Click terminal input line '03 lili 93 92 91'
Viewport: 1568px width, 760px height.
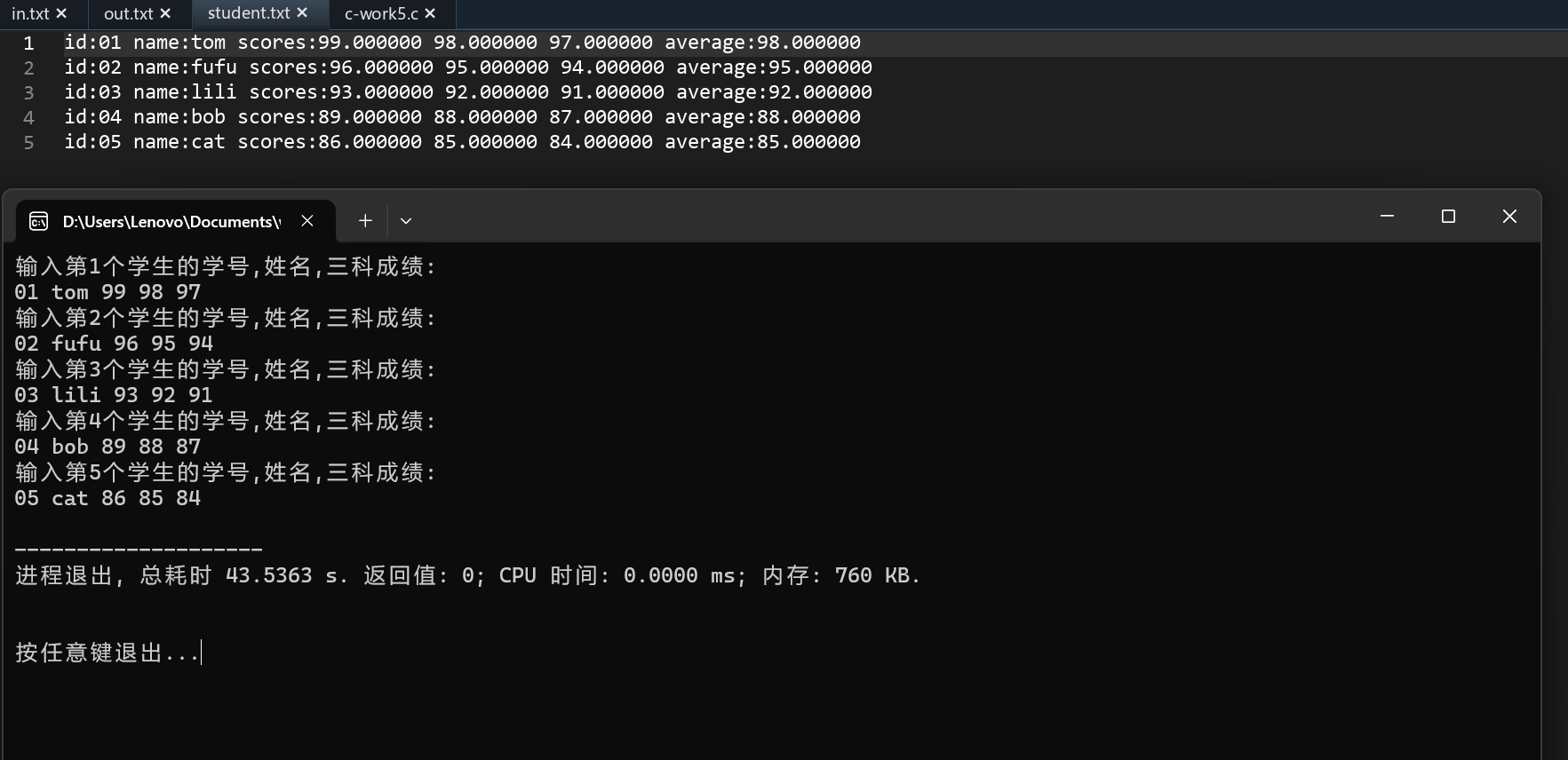tap(114, 395)
